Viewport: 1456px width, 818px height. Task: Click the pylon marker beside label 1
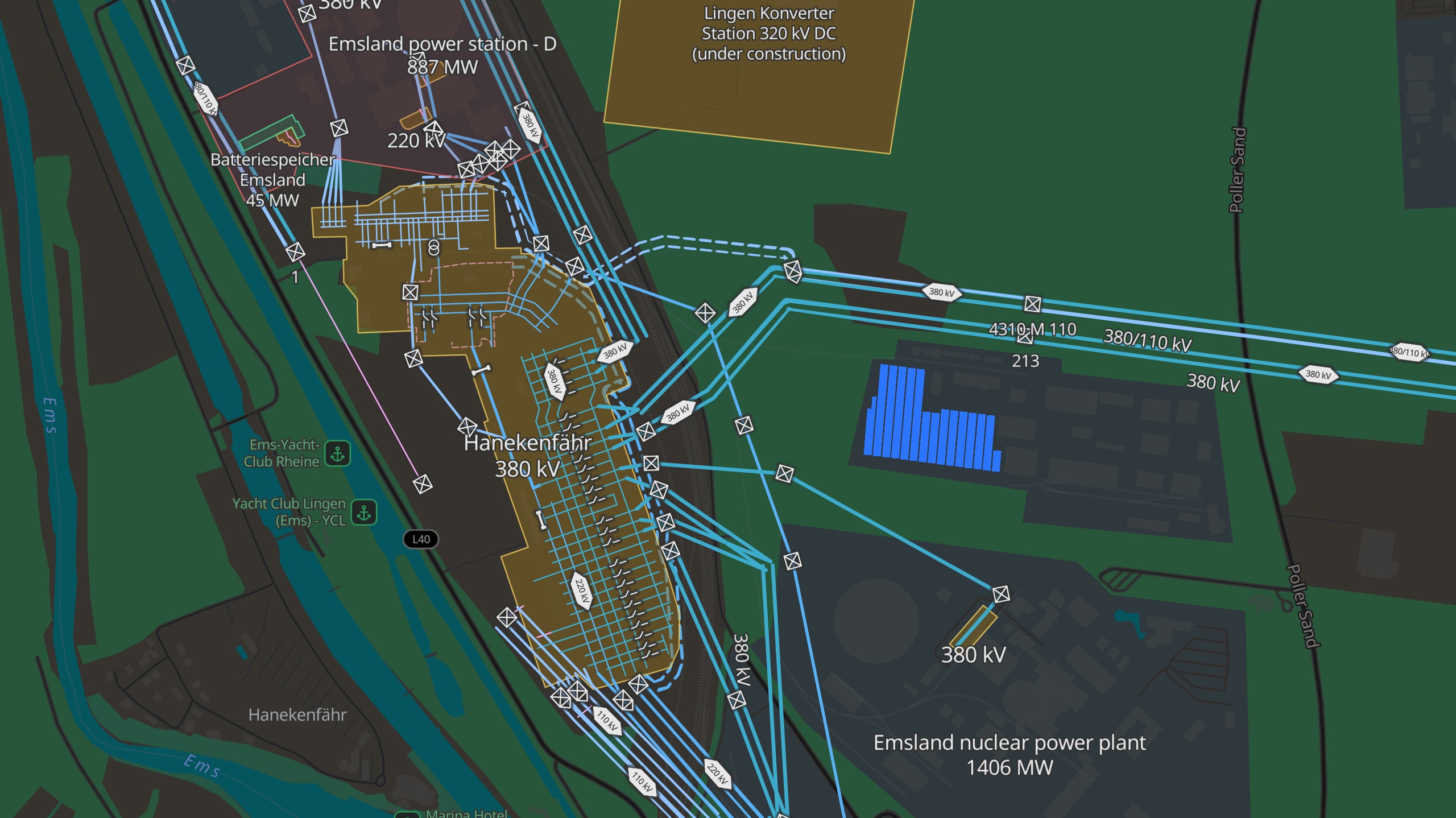point(295,251)
